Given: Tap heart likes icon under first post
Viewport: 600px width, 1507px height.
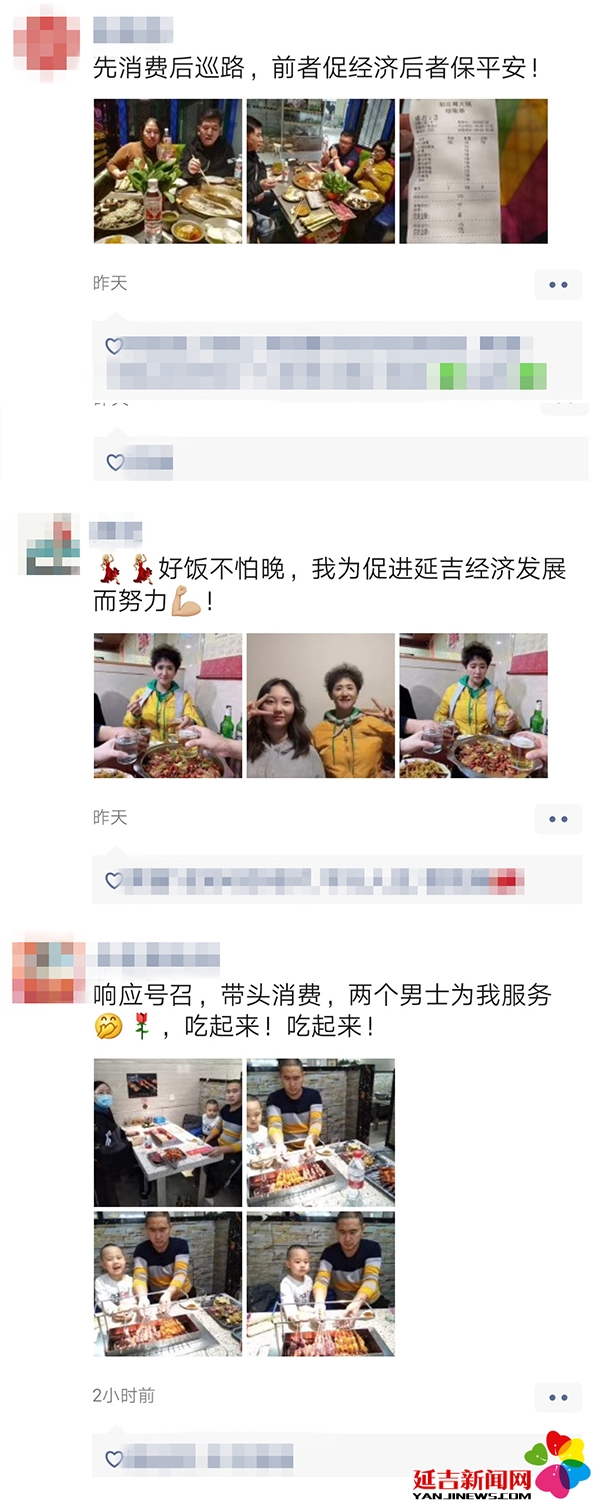Looking at the screenshot, I should click(114, 346).
